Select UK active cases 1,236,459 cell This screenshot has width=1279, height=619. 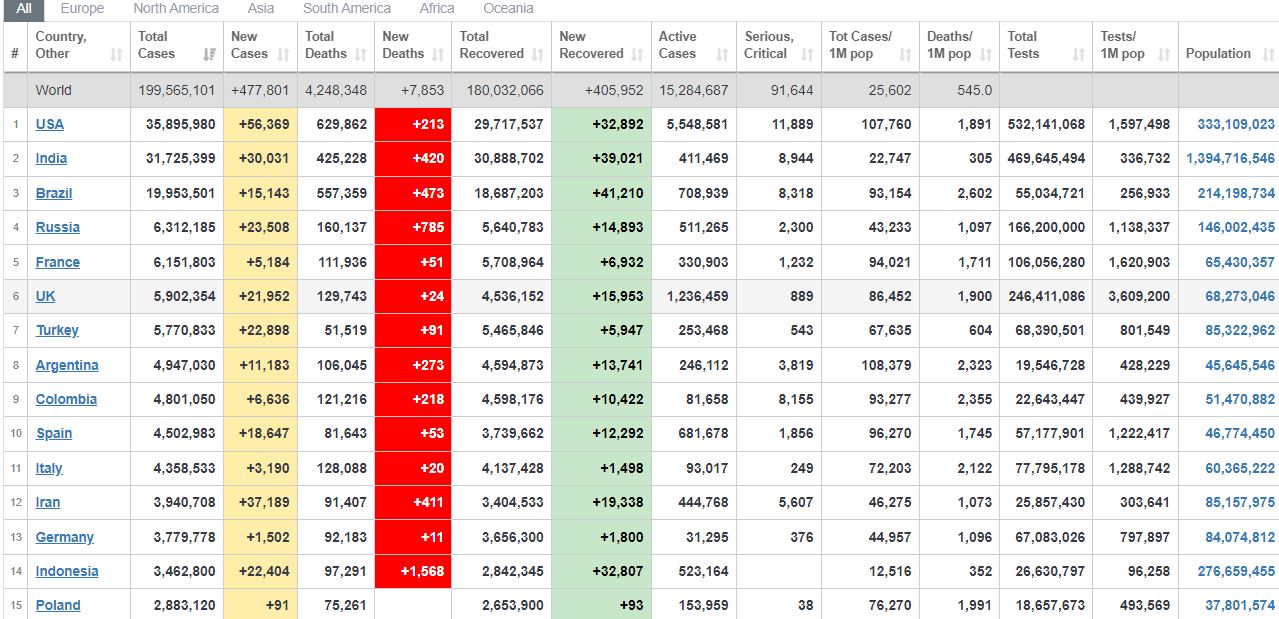694,296
